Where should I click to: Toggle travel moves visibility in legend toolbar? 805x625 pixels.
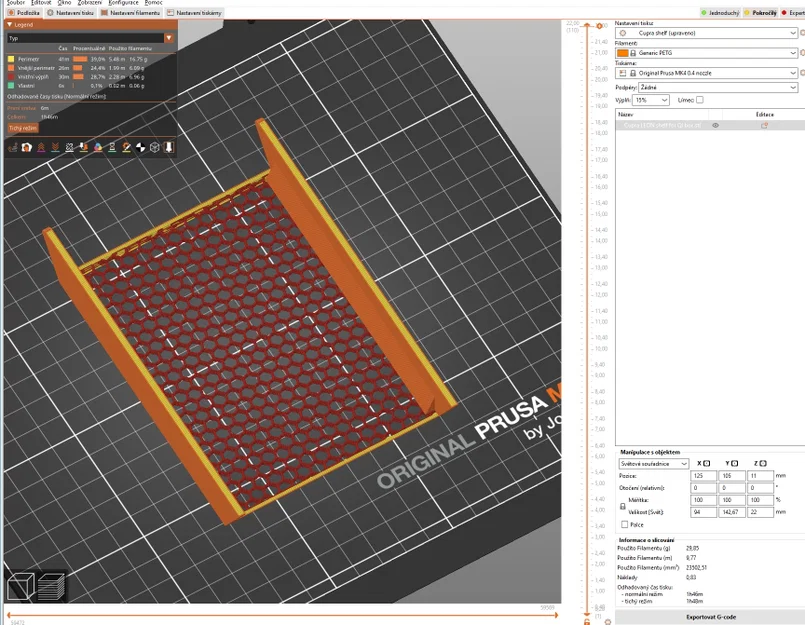(x=12, y=148)
